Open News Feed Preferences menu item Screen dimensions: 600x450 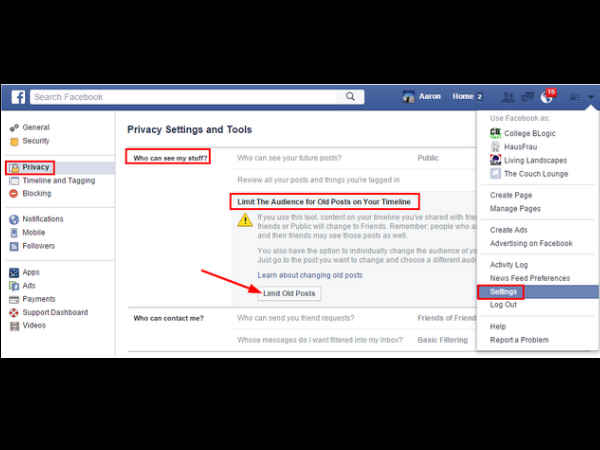point(530,278)
